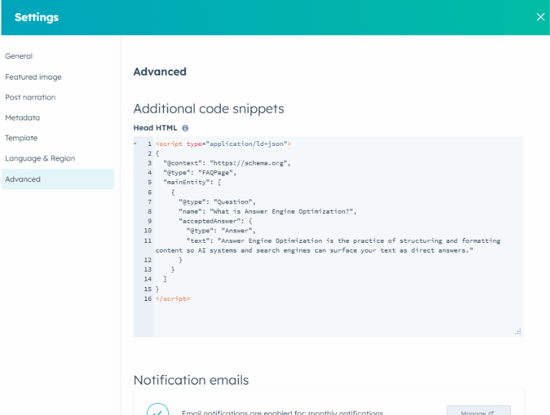Screen dimensions: 550x415
Task: Click the Advanced section heading
Action: pyautogui.click(x=160, y=72)
